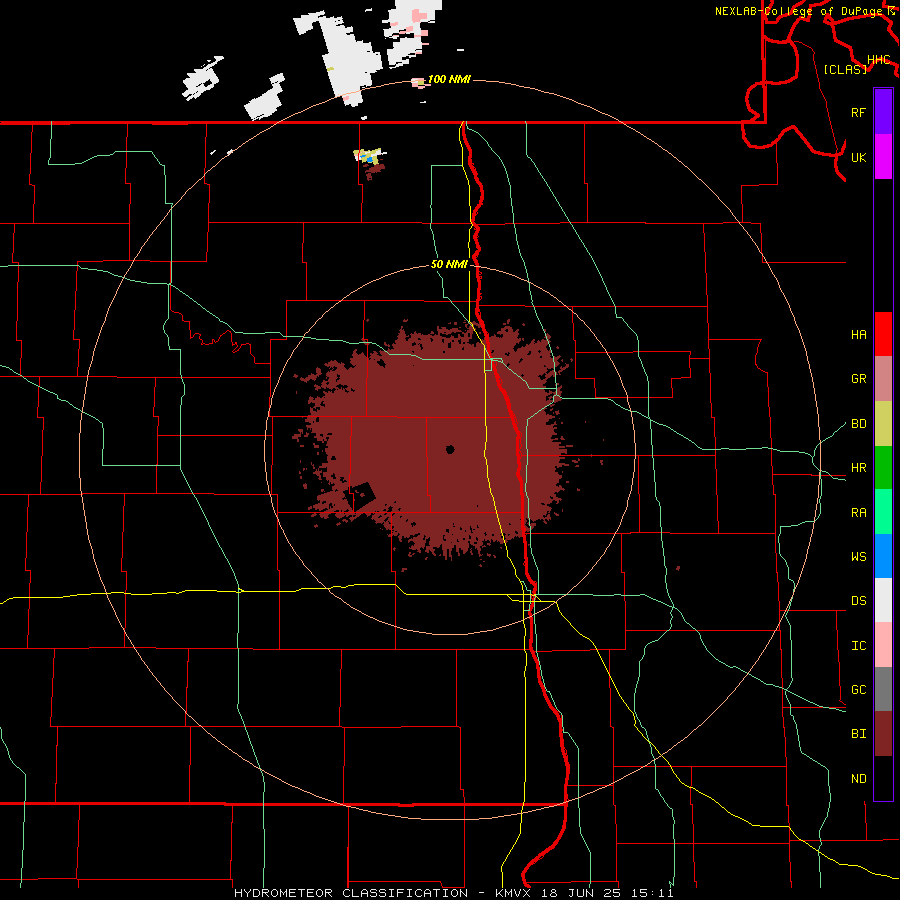Screen dimensions: 900x900
Task: Select the WS blue legend swatch
Action: [883, 556]
